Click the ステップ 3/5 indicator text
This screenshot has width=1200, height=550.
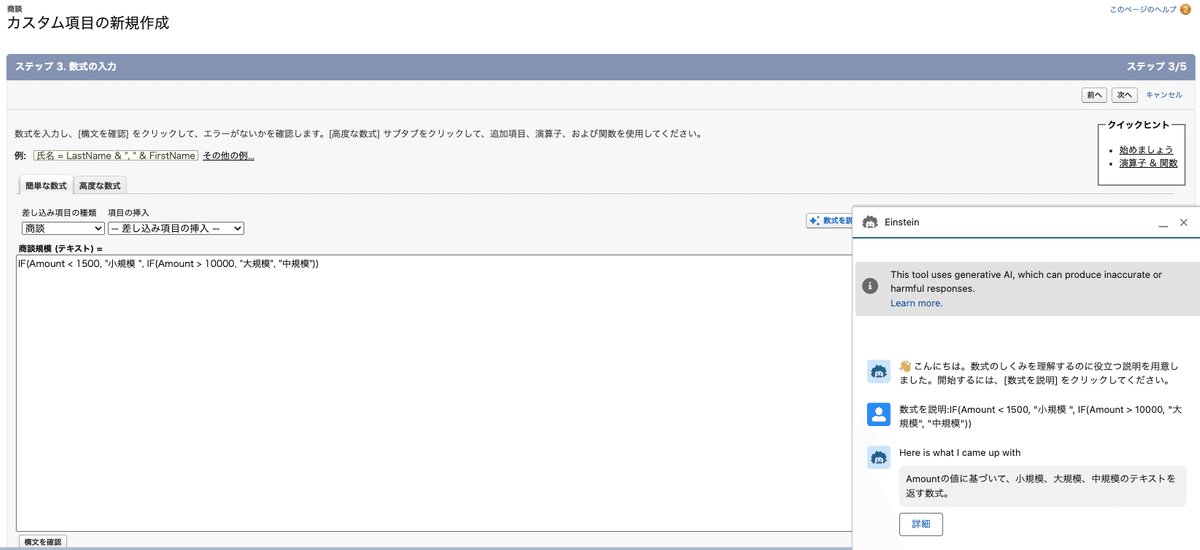pos(1156,66)
